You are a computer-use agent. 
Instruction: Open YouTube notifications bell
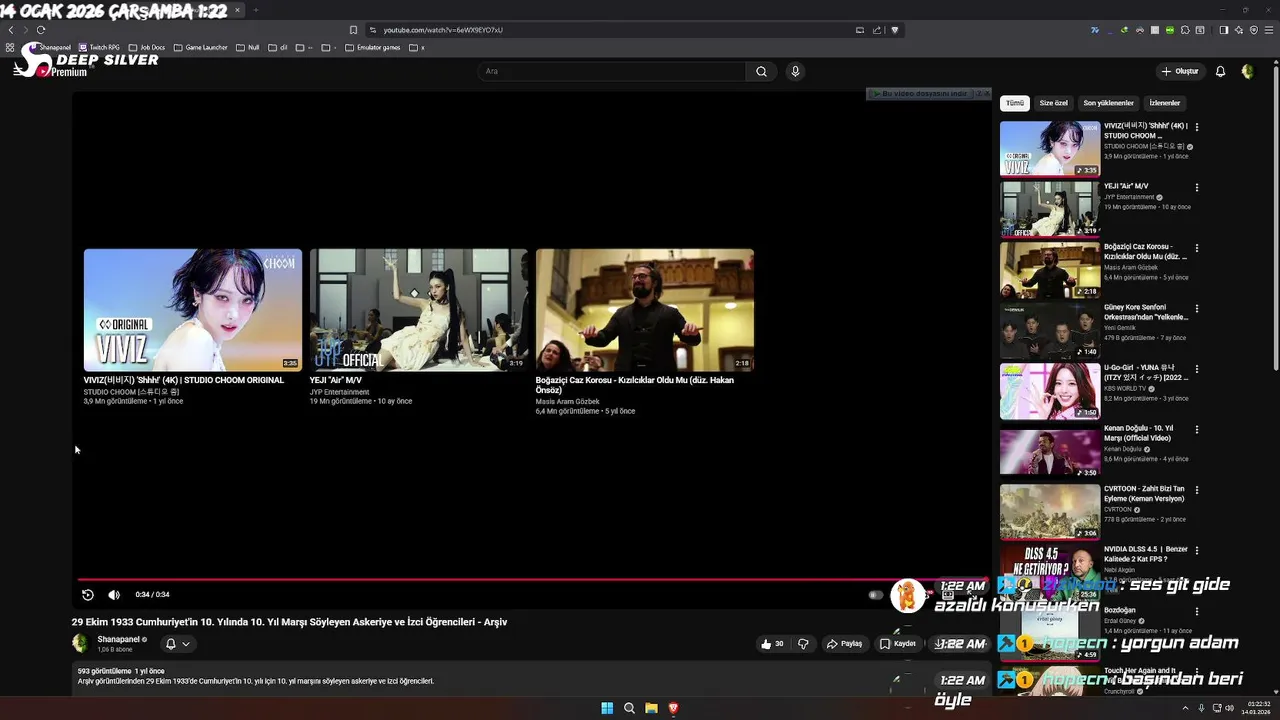pyautogui.click(x=1220, y=71)
